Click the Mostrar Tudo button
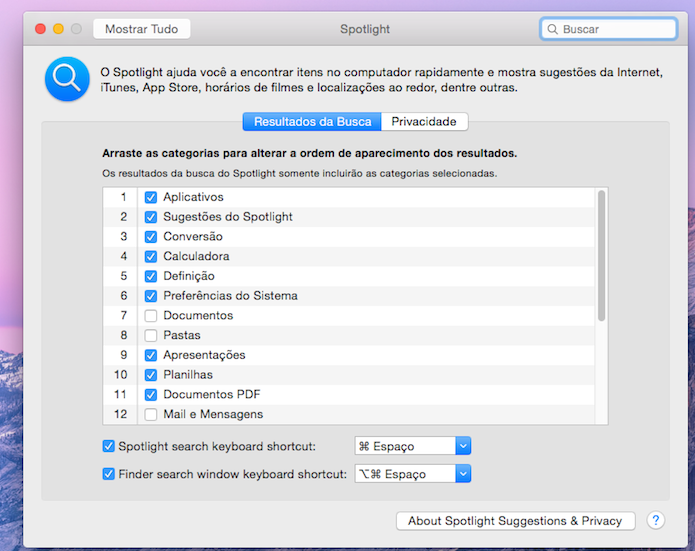This screenshot has width=695, height=551. click(141, 29)
